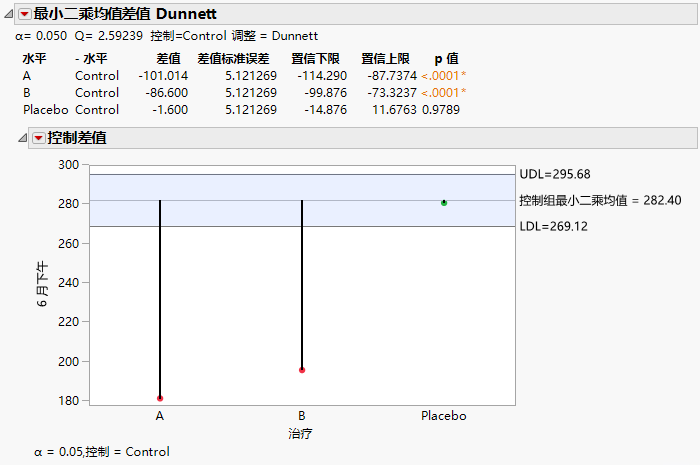Click the p 值 column header
This screenshot has height=465, width=700.
coord(446,58)
